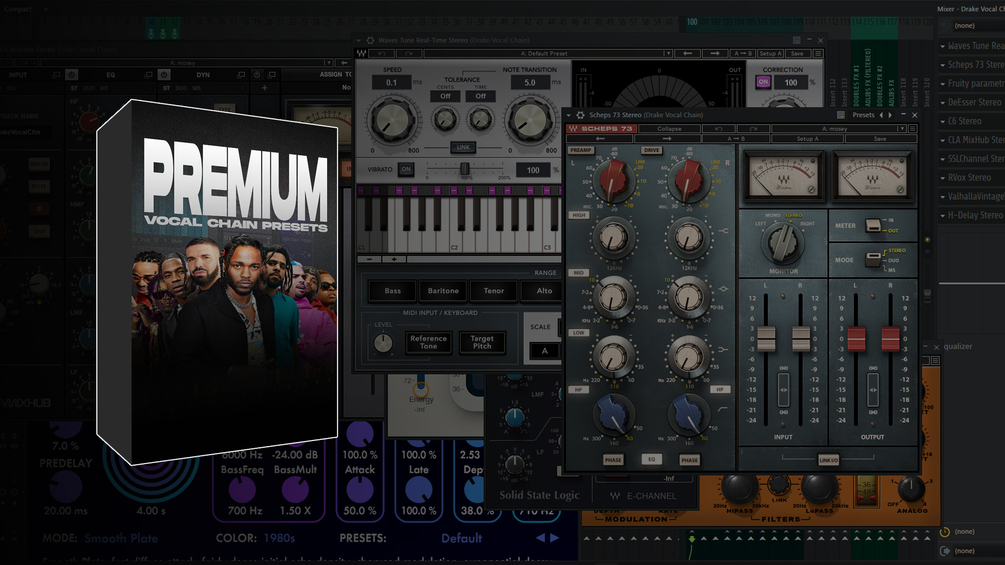Click mixer latency clock icon near bottom right

tap(945, 532)
